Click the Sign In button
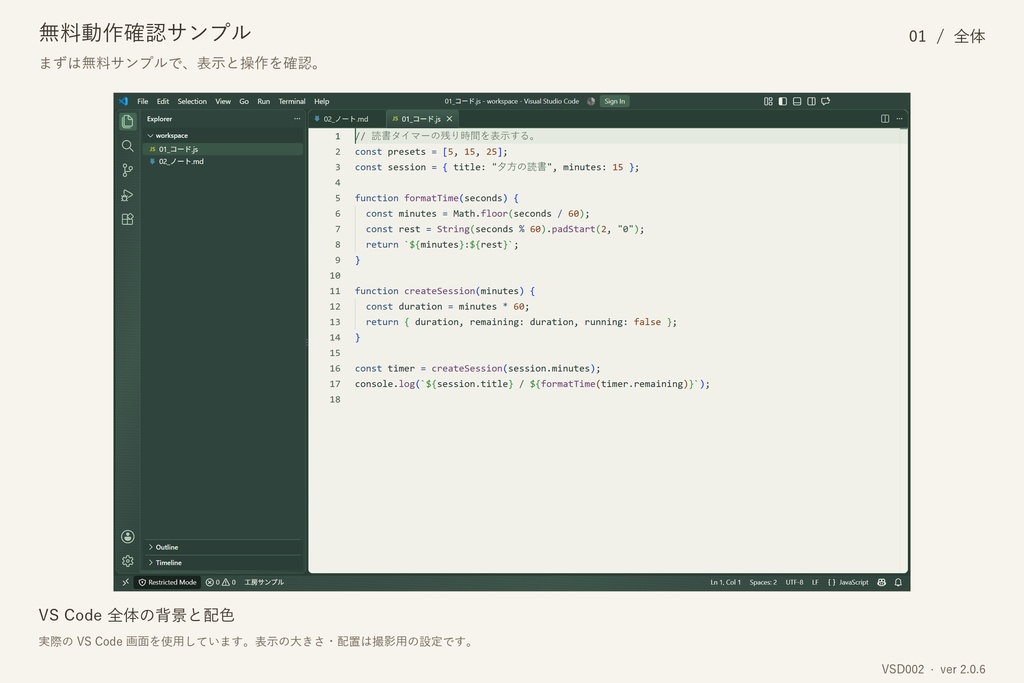Viewport: 1024px width, 683px height. point(615,101)
